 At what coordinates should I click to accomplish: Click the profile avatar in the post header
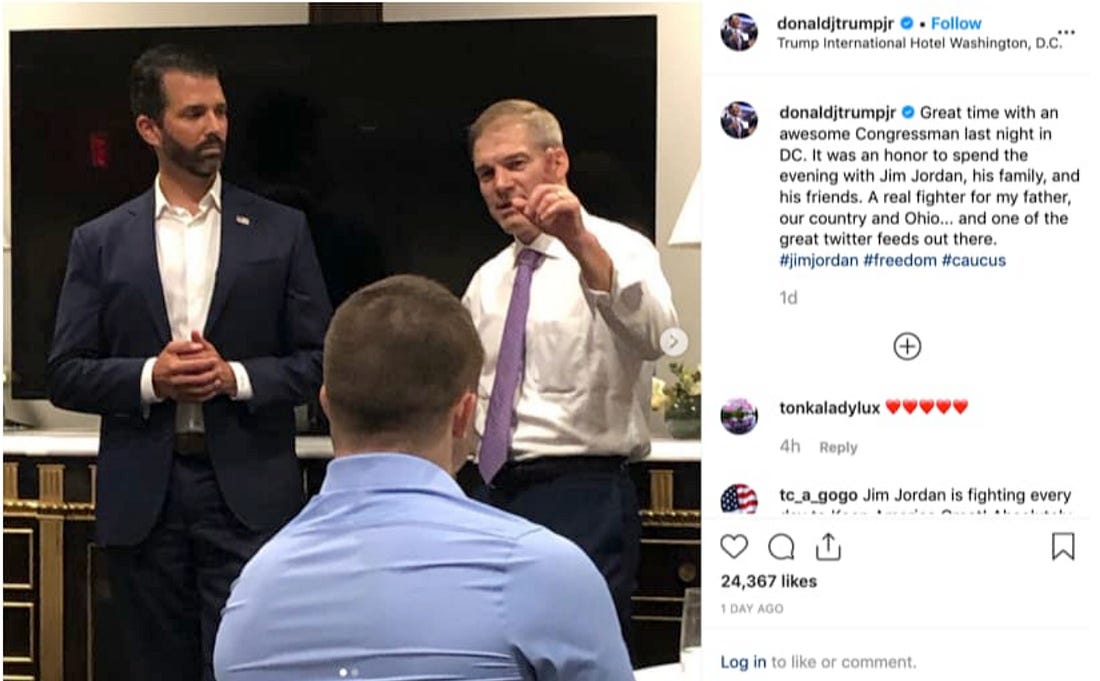pyautogui.click(x=739, y=32)
